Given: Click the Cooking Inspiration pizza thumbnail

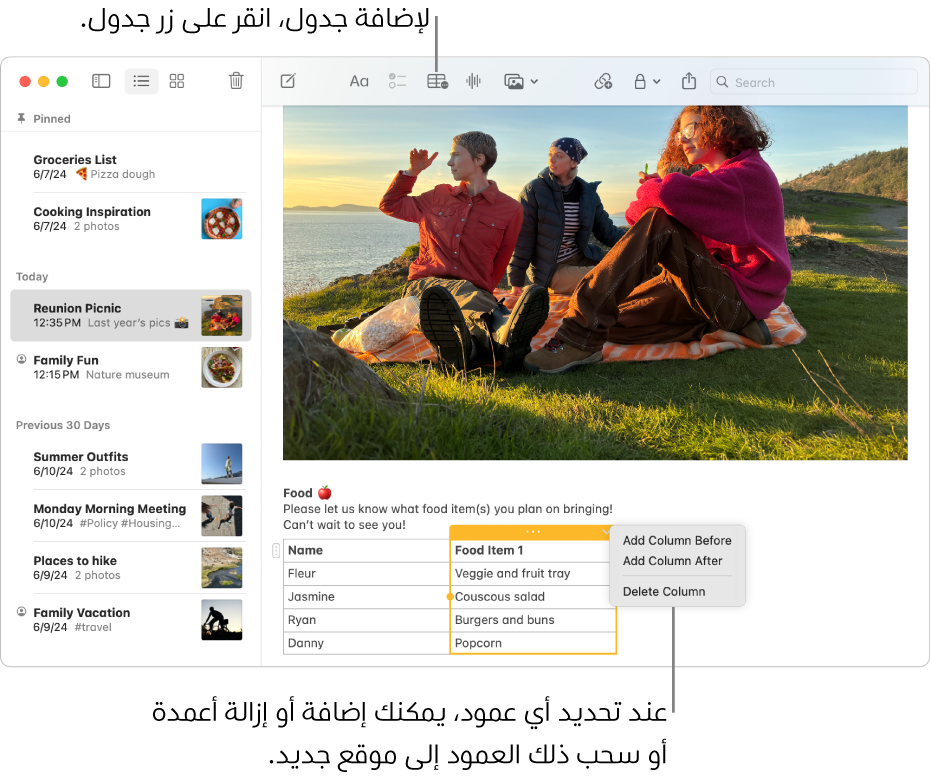Looking at the screenshot, I should (x=221, y=219).
